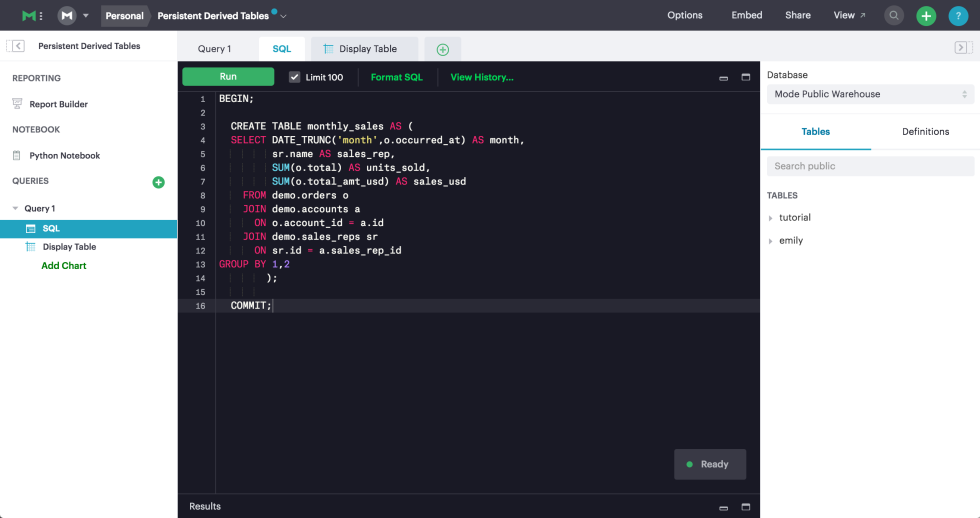Click the COMMIT; line in editor
Viewport: 980px width, 518px height.
click(251, 306)
